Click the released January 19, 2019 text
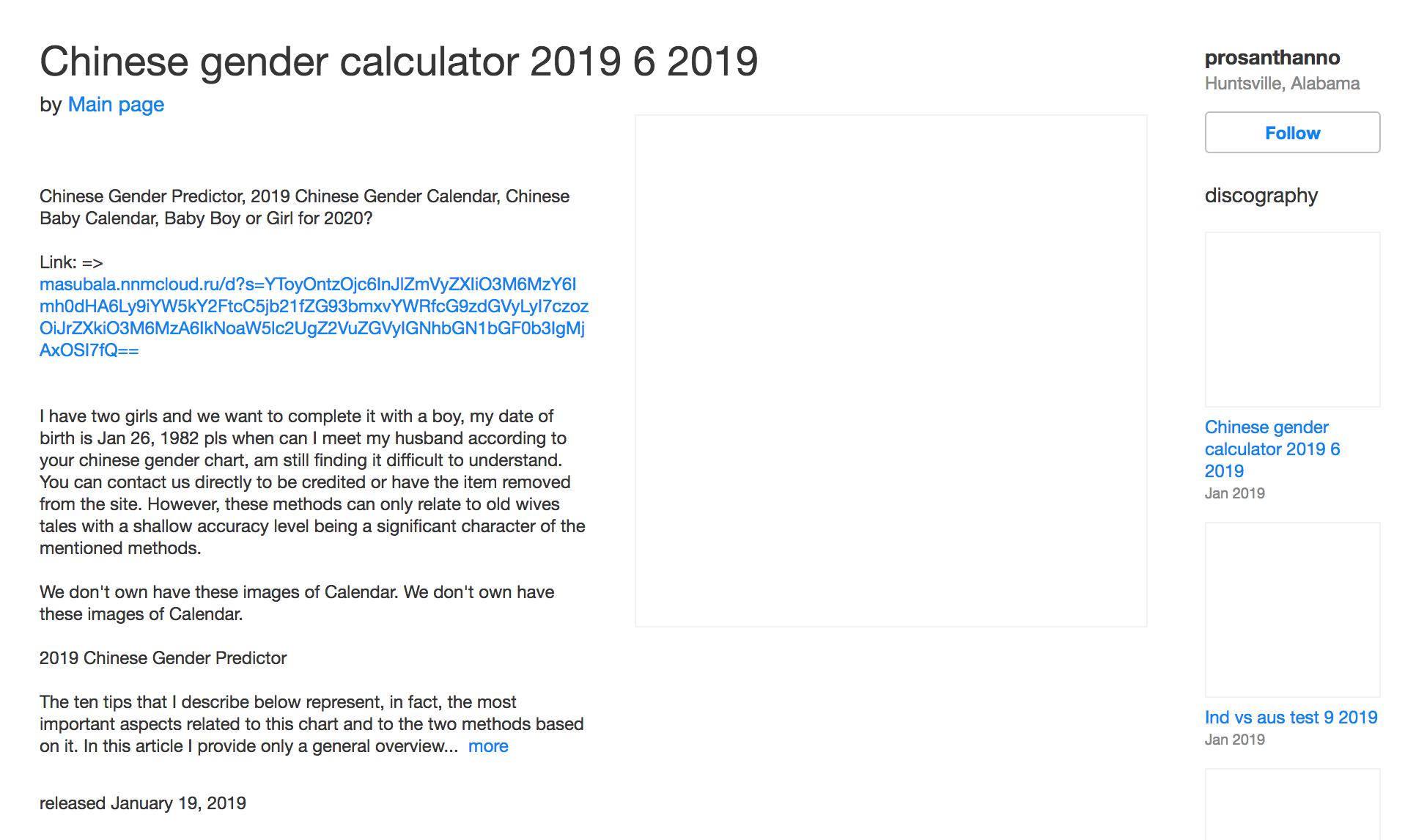The height and width of the screenshot is (840, 1416). point(143,803)
